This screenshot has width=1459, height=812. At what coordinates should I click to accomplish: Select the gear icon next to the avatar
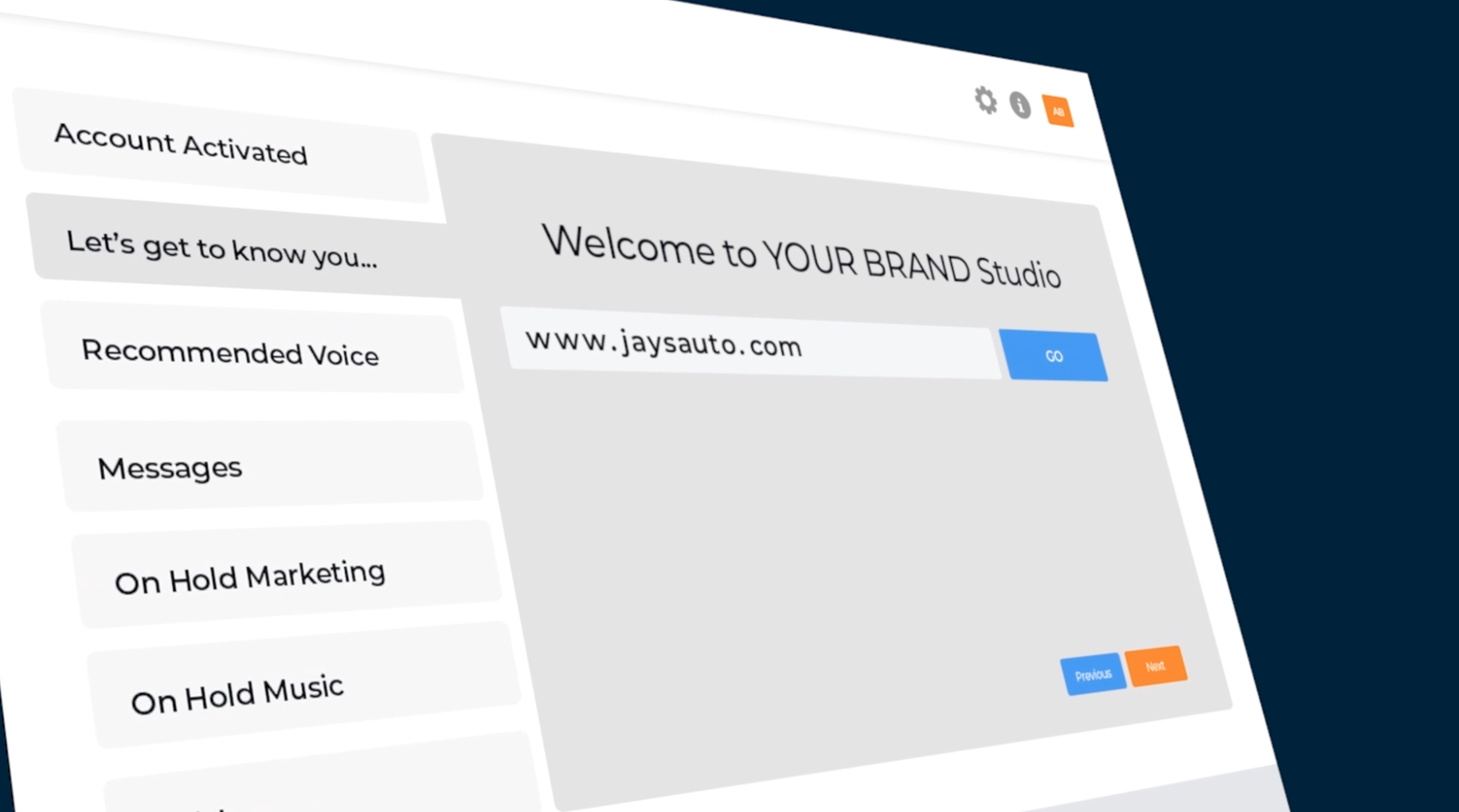pos(986,100)
